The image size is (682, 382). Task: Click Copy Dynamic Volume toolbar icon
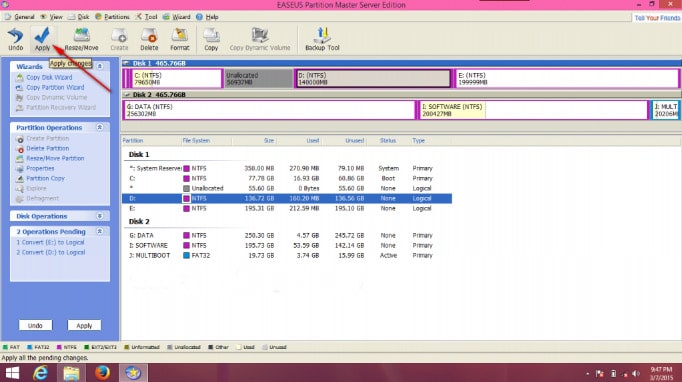[x=260, y=39]
